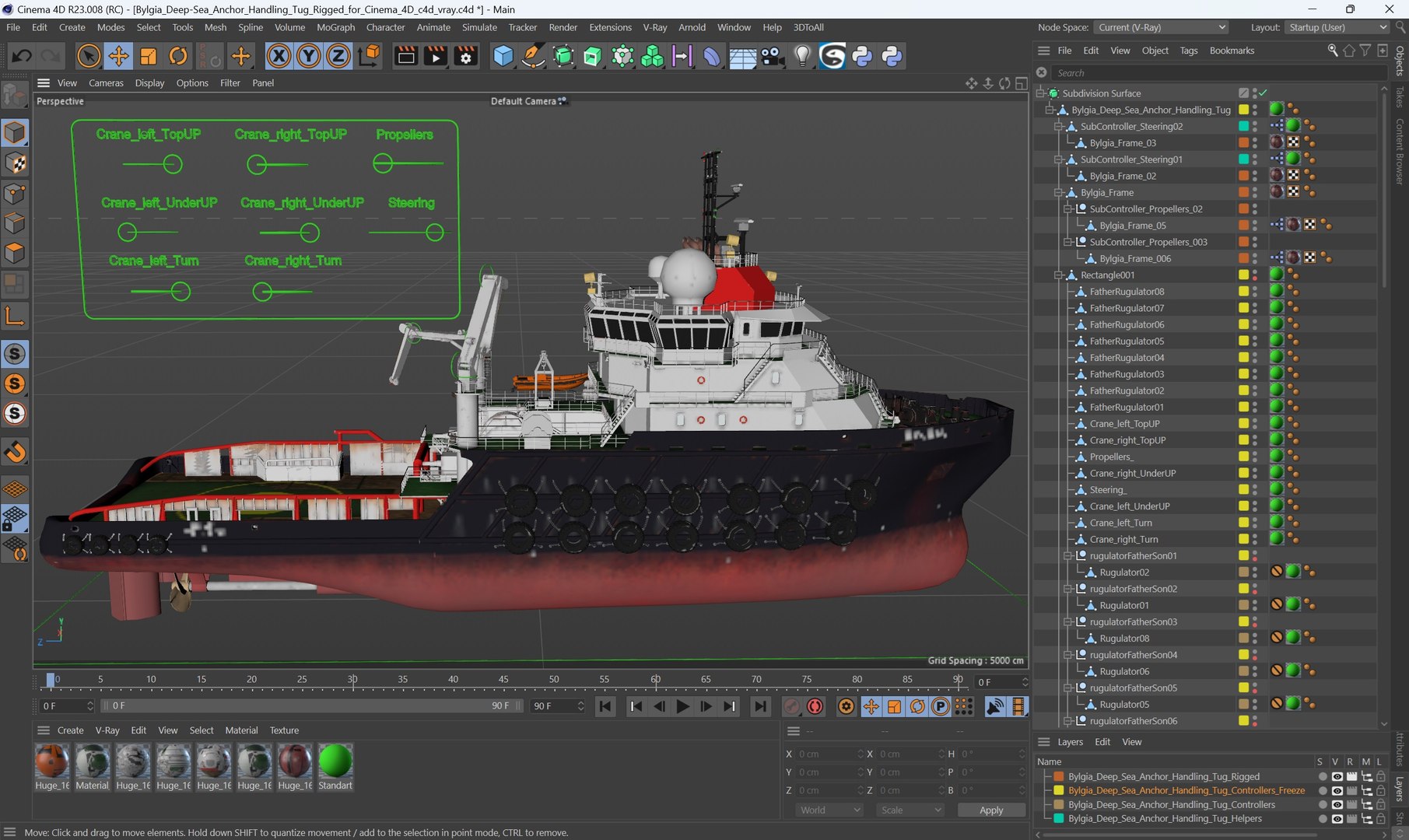Collapse the Rectangle001 tree node
Viewport: 1409px width, 840px height.
(x=1058, y=275)
